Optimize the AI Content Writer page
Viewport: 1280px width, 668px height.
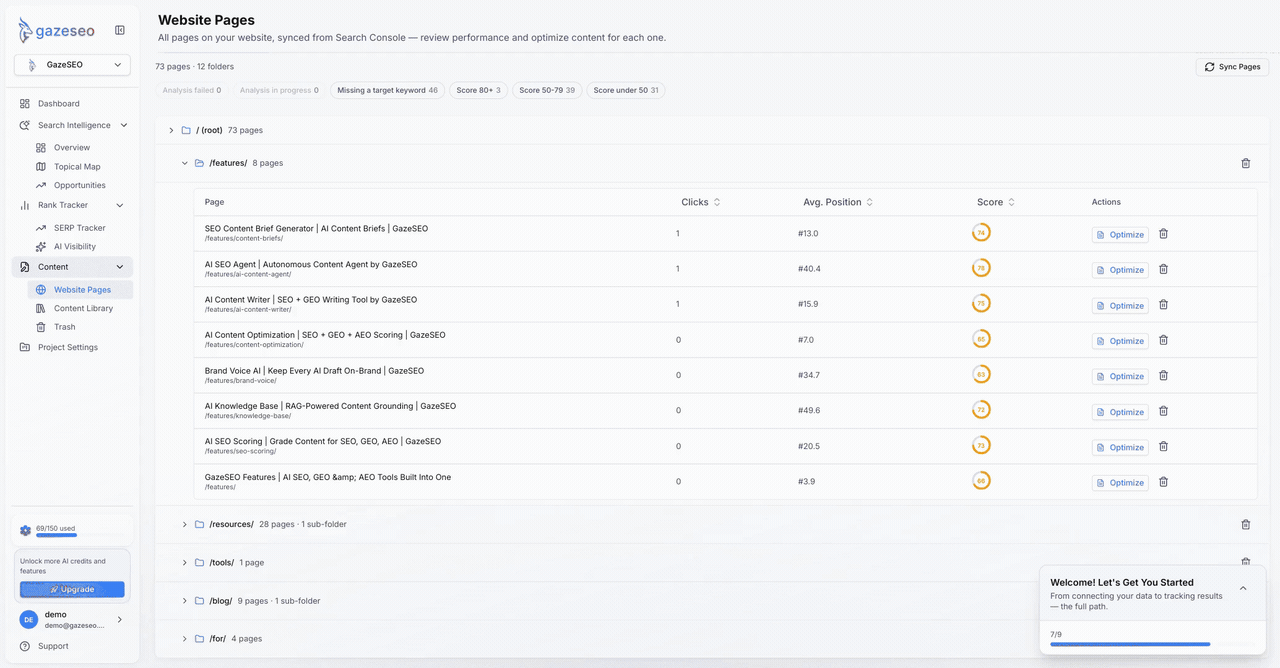tap(1120, 306)
